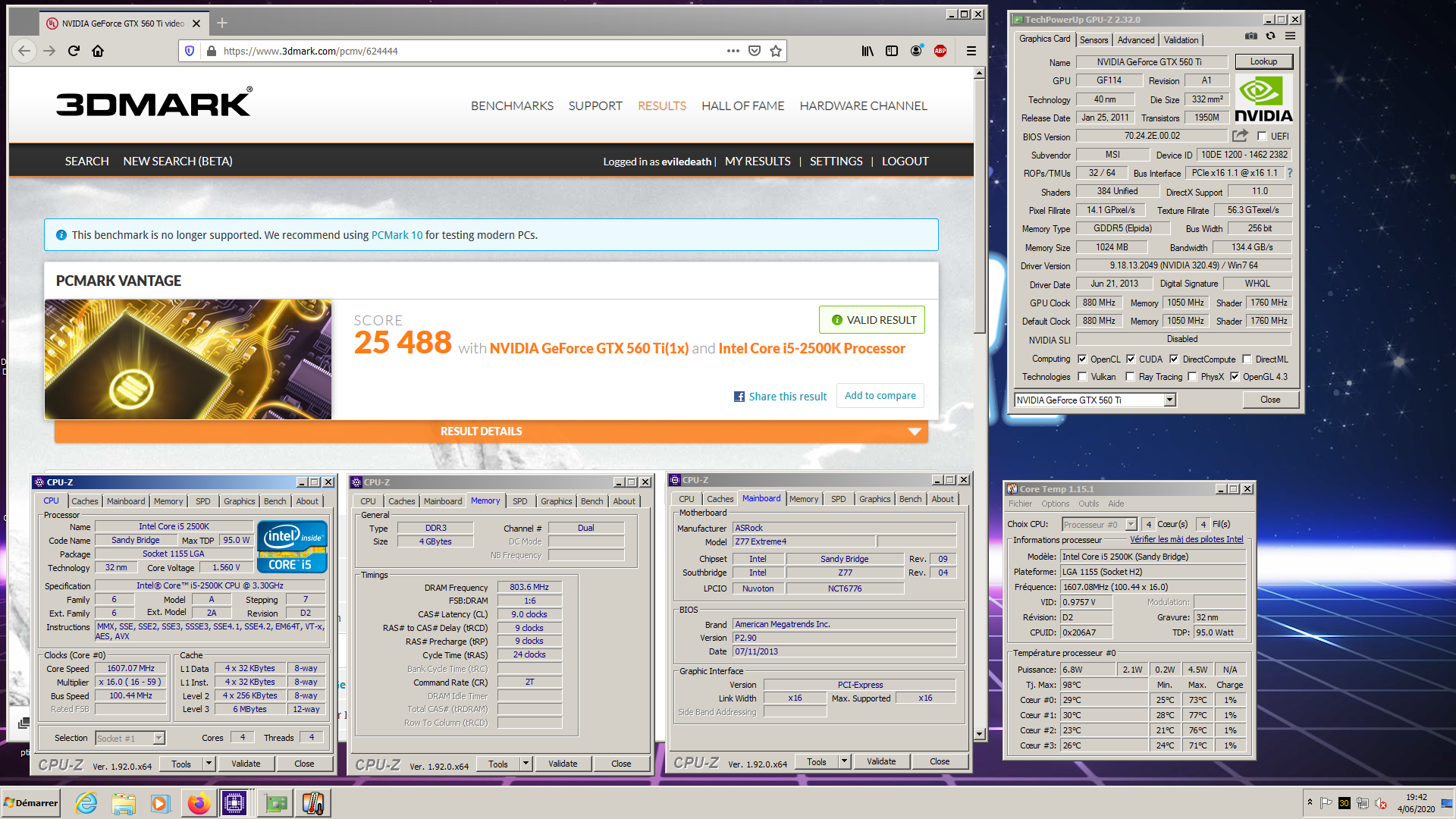Image resolution: width=1456 pixels, height=819 pixels.
Task: Open the MY RESULTS link
Action: [x=758, y=162]
